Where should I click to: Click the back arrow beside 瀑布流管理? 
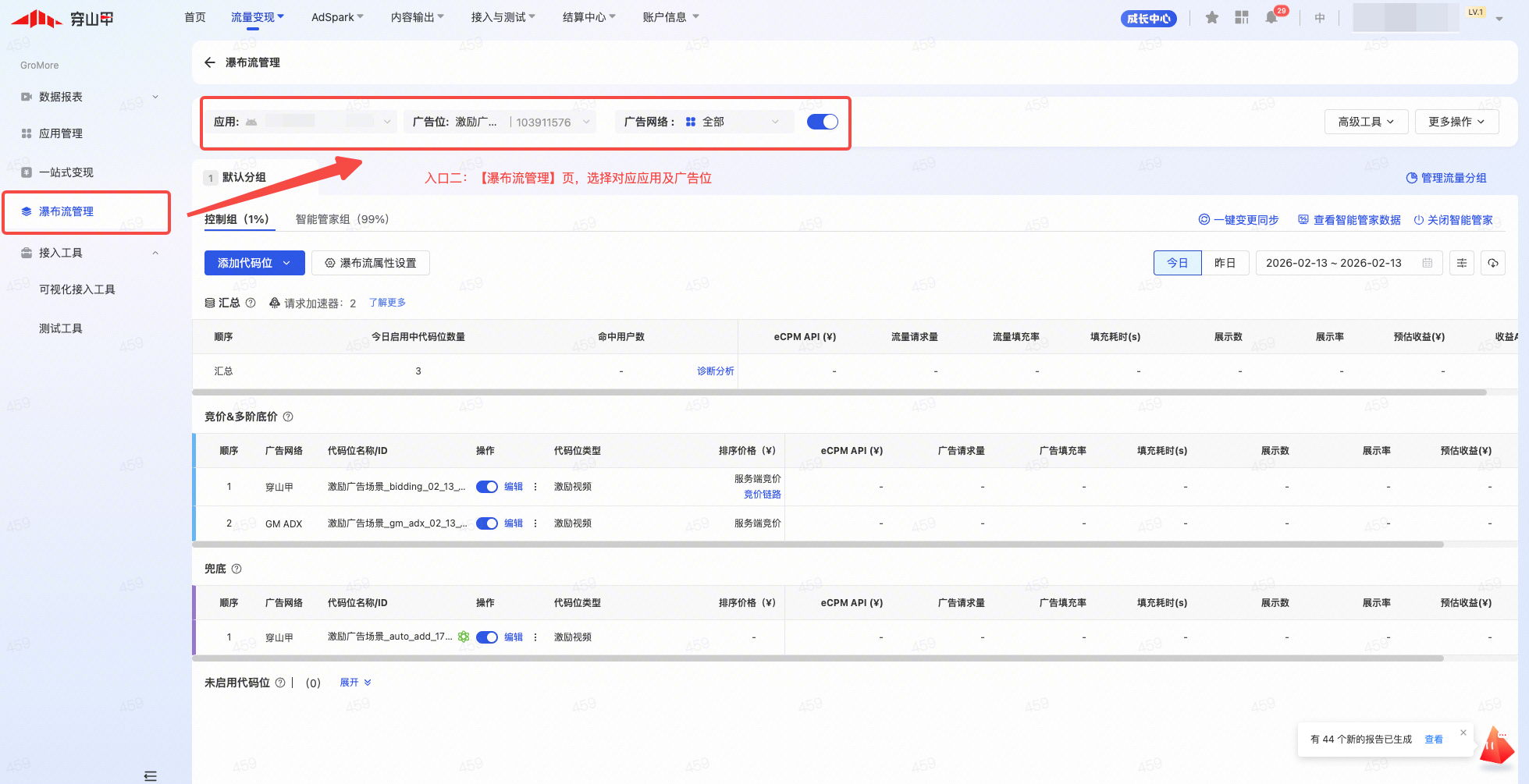209,62
